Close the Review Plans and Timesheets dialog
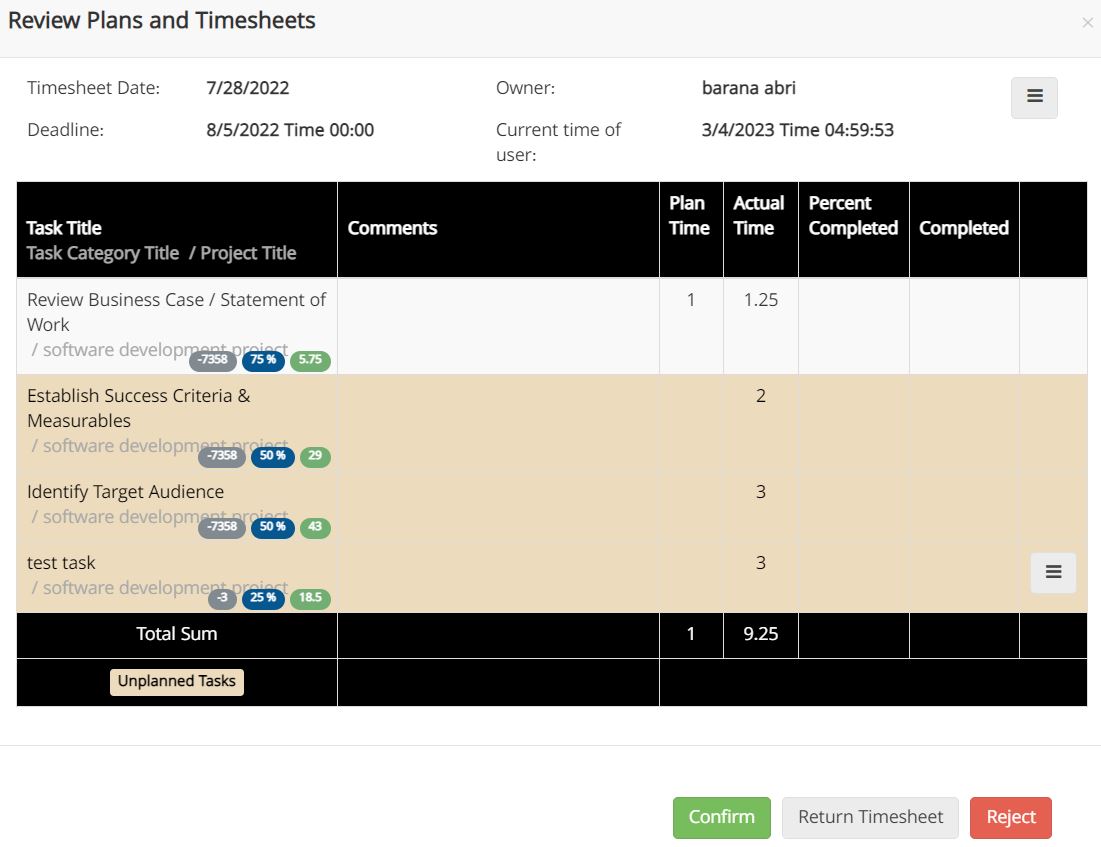The height and width of the screenshot is (847, 1101). pyautogui.click(x=1087, y=22)
